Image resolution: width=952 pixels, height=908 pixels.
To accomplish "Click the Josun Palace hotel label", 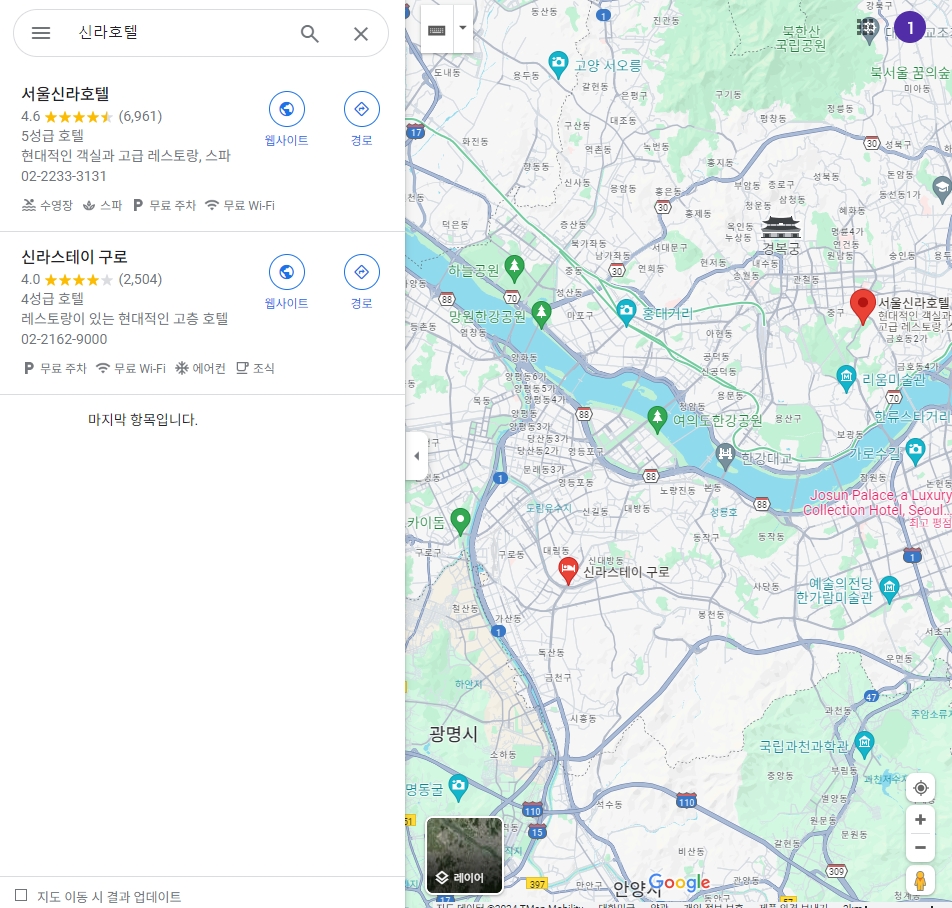I will [877, 503].
